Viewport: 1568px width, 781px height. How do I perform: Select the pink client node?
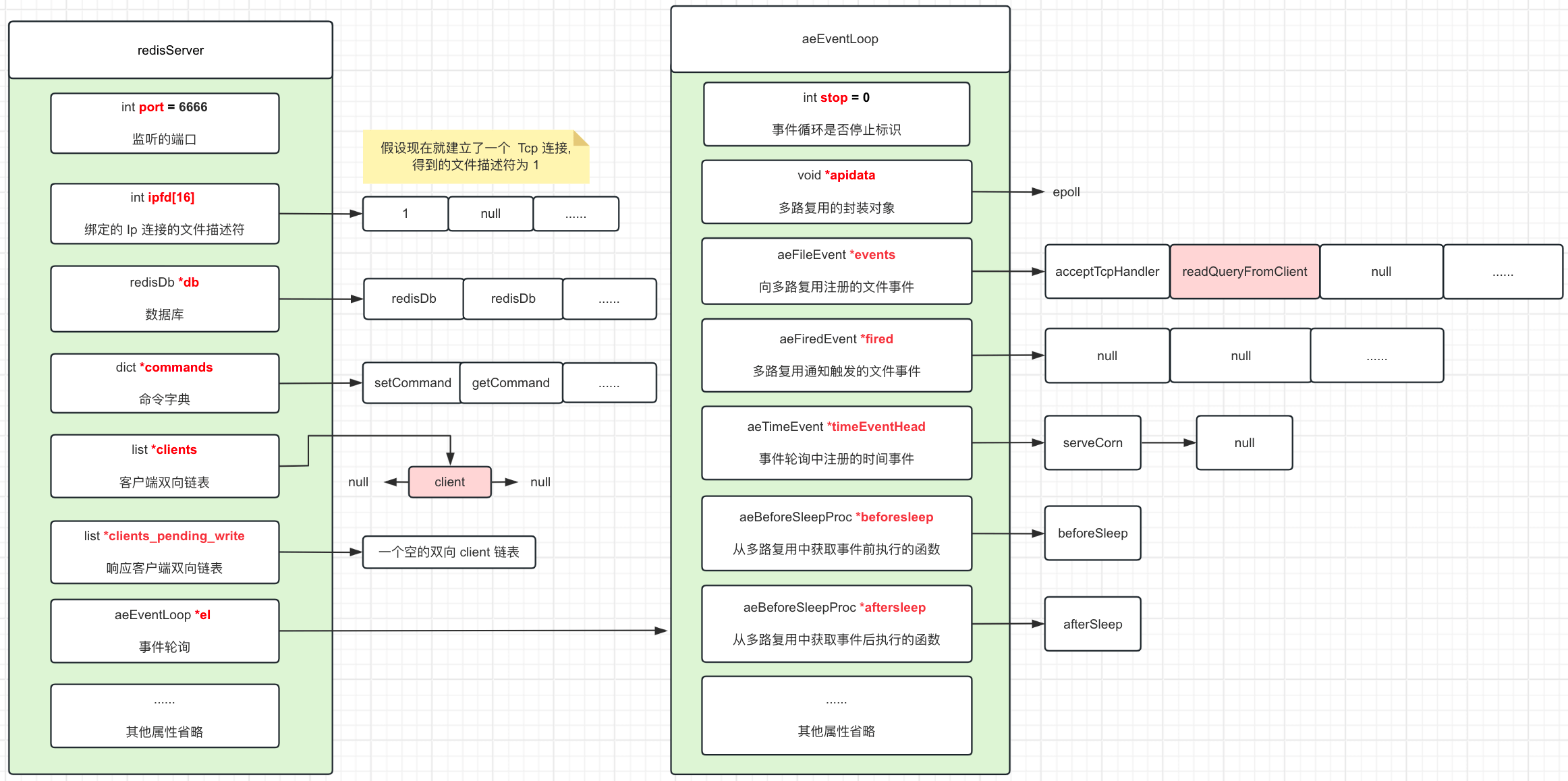pyautogui.click(x=450, y=482)
